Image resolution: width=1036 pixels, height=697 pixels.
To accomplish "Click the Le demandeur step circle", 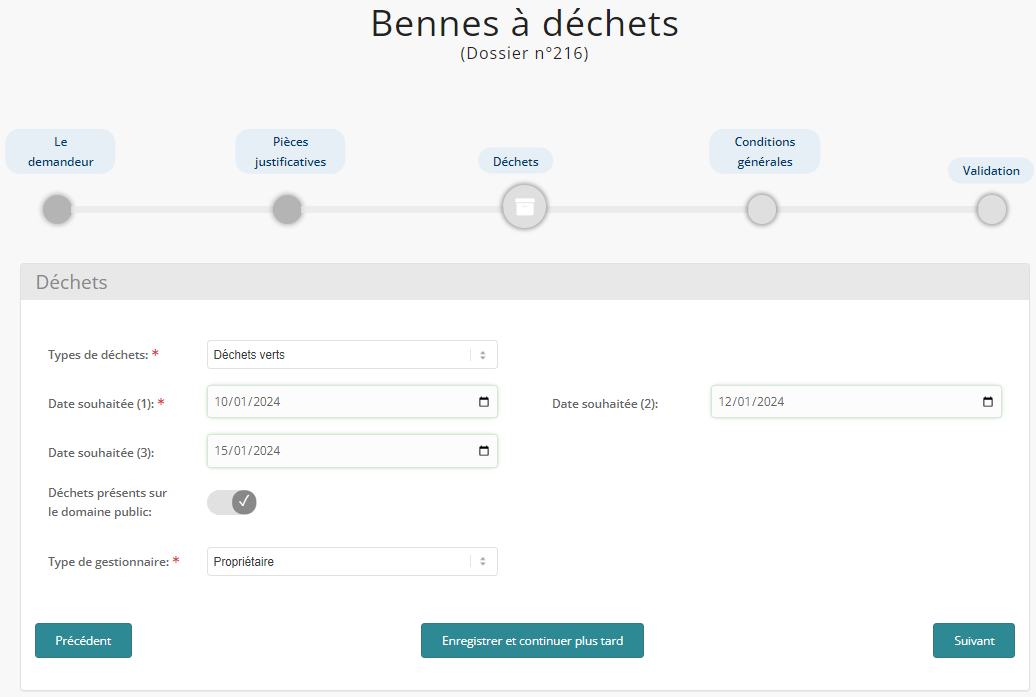I will pyautogui.click(x=58, y=210).
